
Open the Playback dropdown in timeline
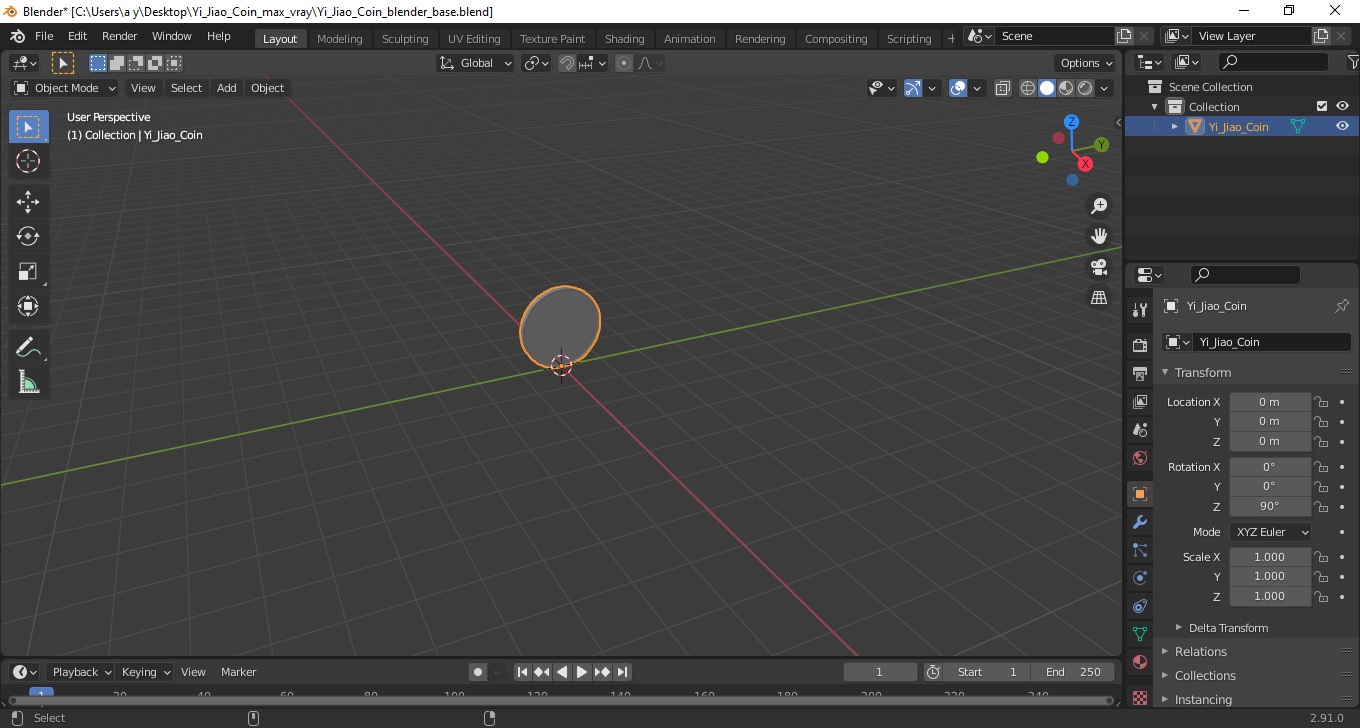82,672
